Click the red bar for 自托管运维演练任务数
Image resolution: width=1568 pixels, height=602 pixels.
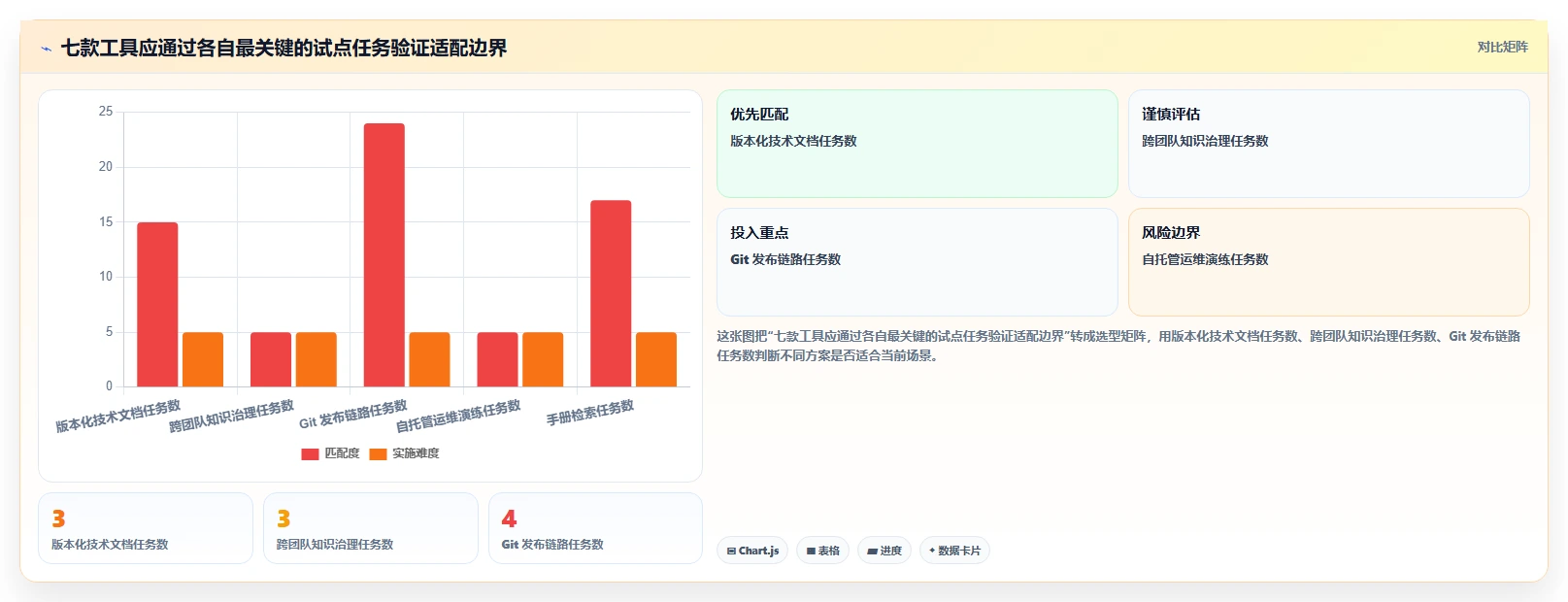[497, 359]
